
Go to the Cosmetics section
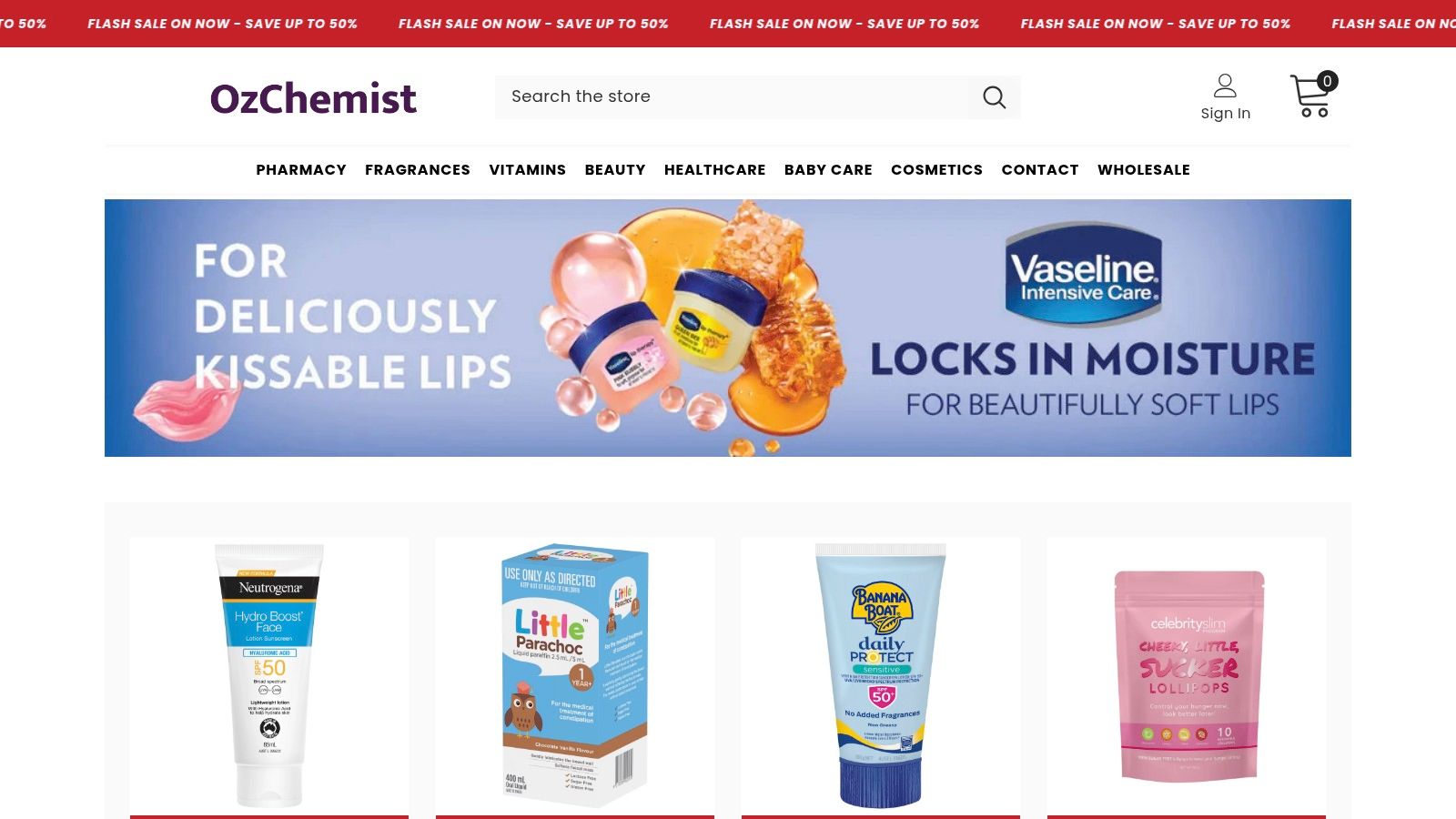(x=936, y=170)
